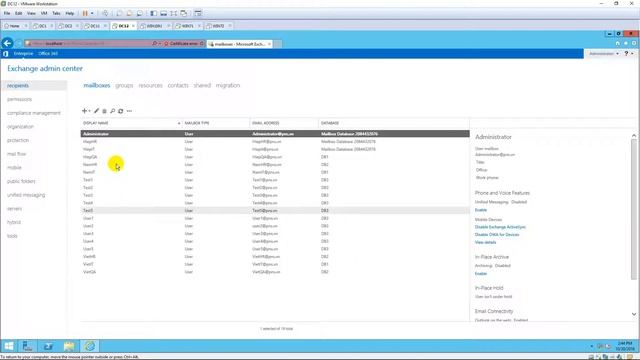Open Server Manager from taskbar

(27, 346)
